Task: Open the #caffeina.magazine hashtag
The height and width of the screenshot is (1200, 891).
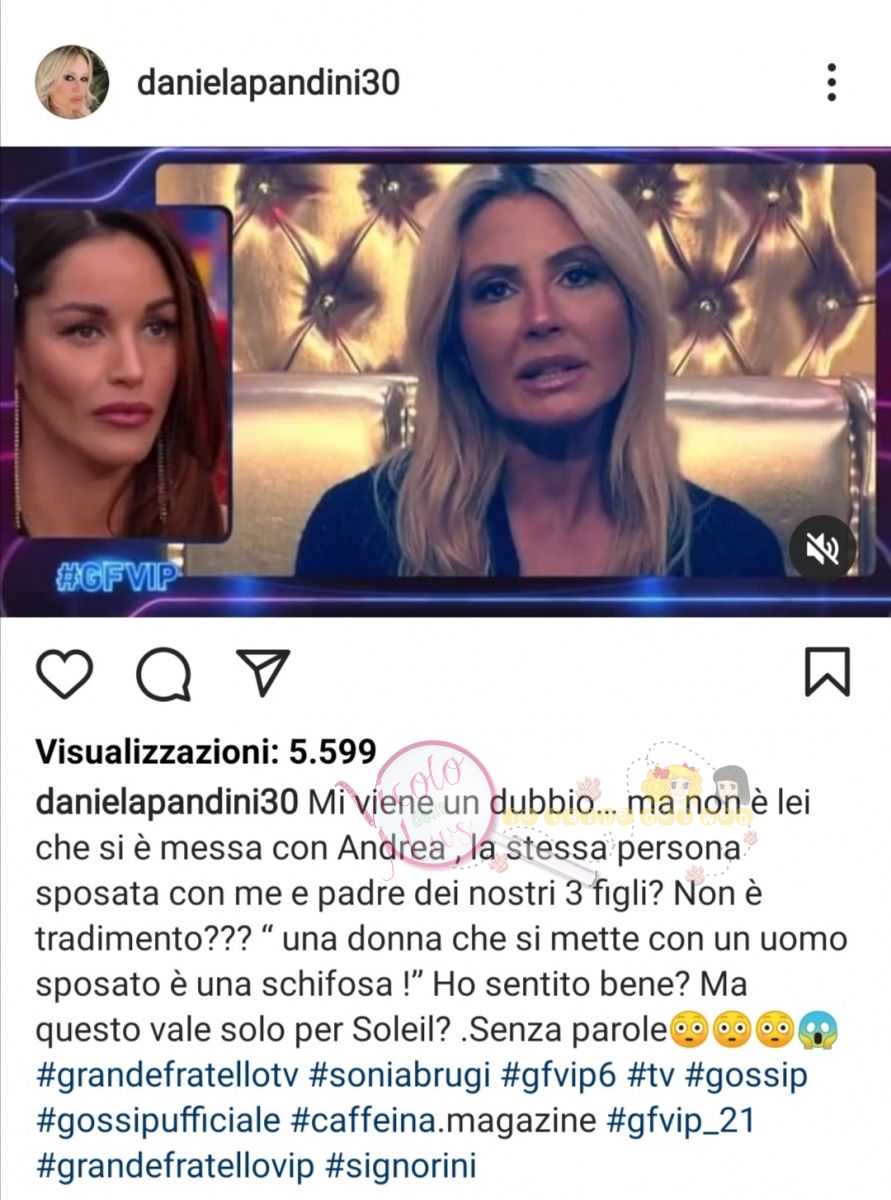Action: [443, 1120]
